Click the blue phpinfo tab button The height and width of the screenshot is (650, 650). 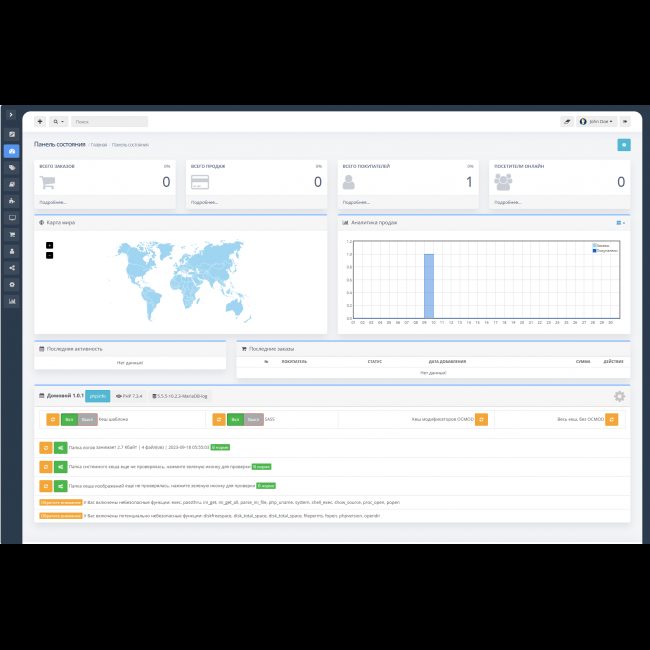point(97,396)
